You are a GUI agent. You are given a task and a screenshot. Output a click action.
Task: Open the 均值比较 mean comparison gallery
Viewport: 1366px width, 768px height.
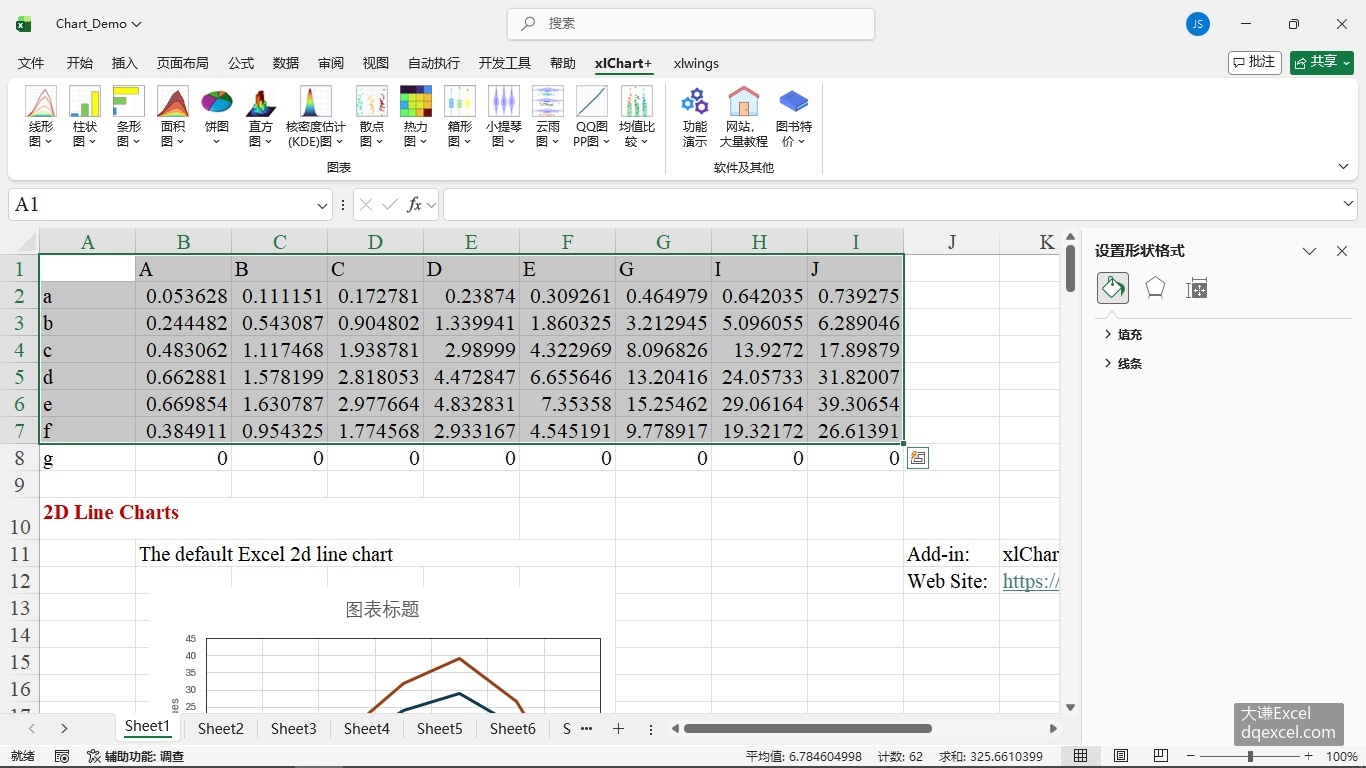click(637, 117)
